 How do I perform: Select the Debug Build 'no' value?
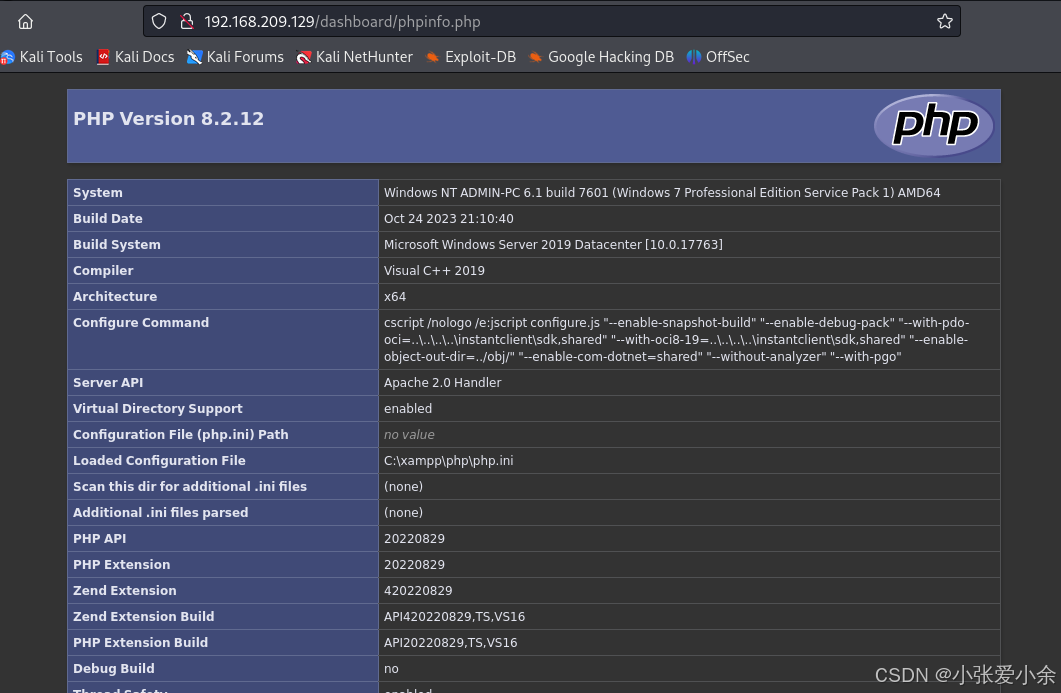[391, 669]
